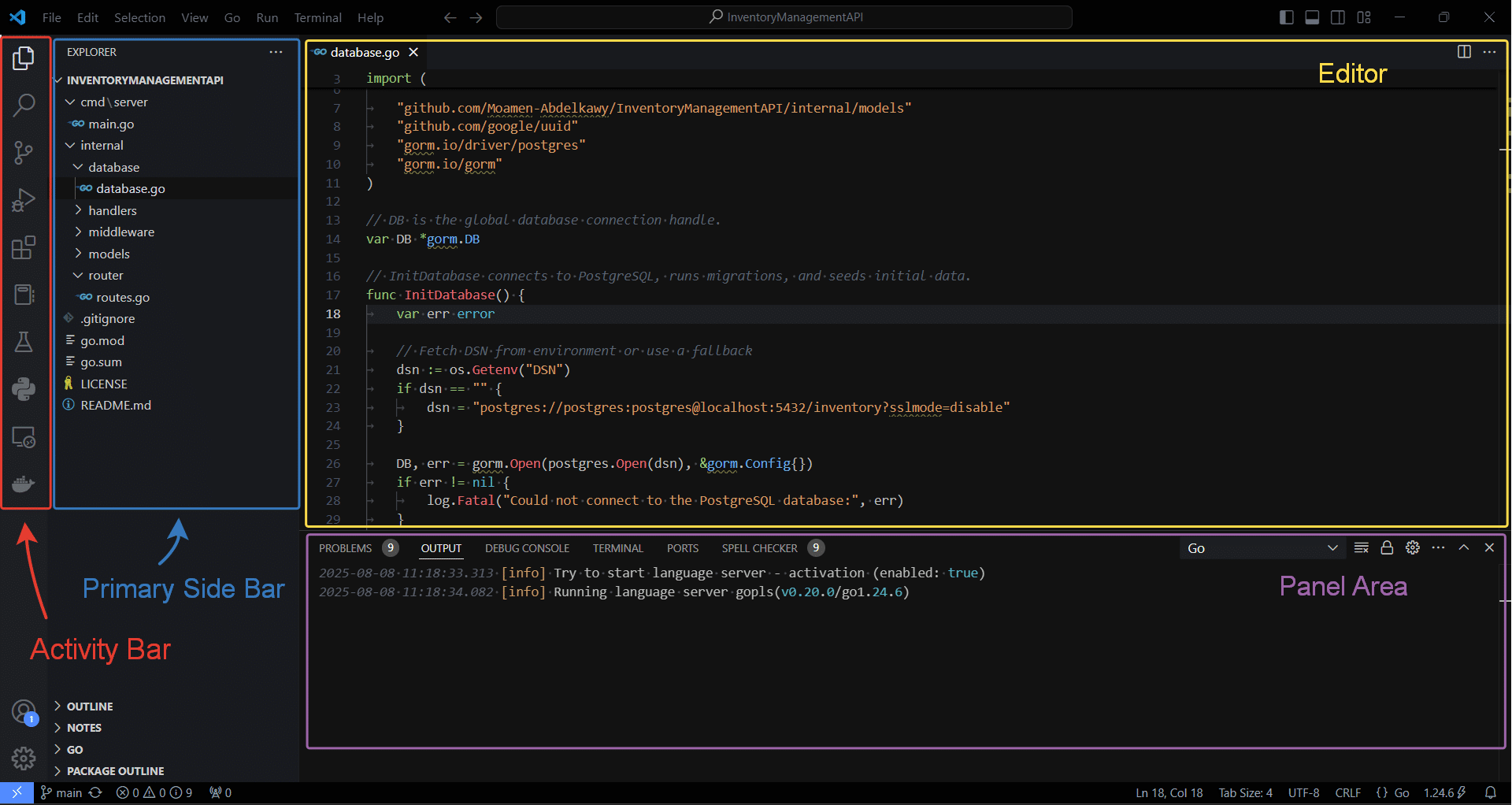The height and width of the screenshot is (805, 1512).
Task: Open the Output channel dropdown showing Go
Action: pos(1262,548)
